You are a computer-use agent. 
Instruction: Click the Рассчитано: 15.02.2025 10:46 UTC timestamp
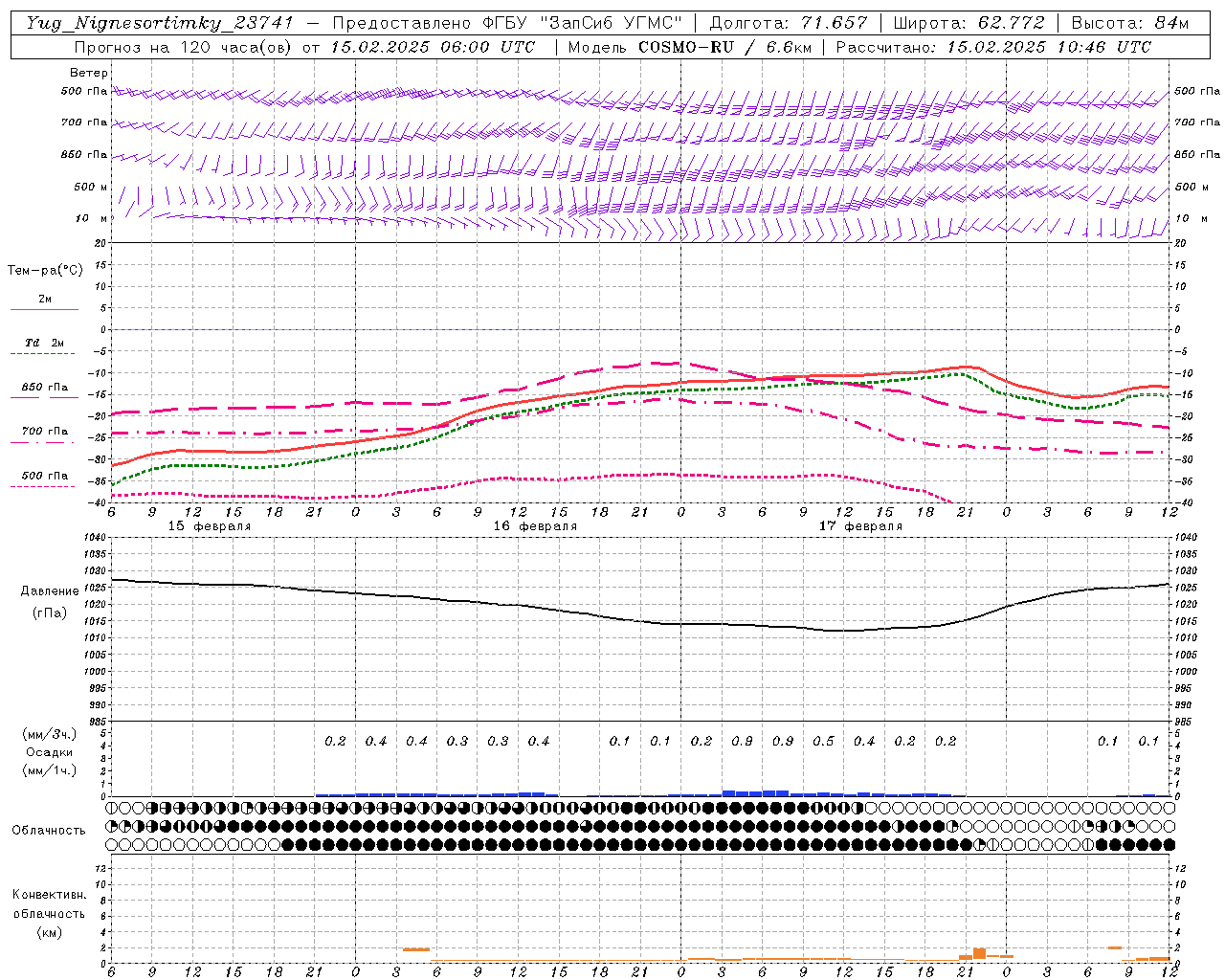pyautogui.click(x=993, y=47)
